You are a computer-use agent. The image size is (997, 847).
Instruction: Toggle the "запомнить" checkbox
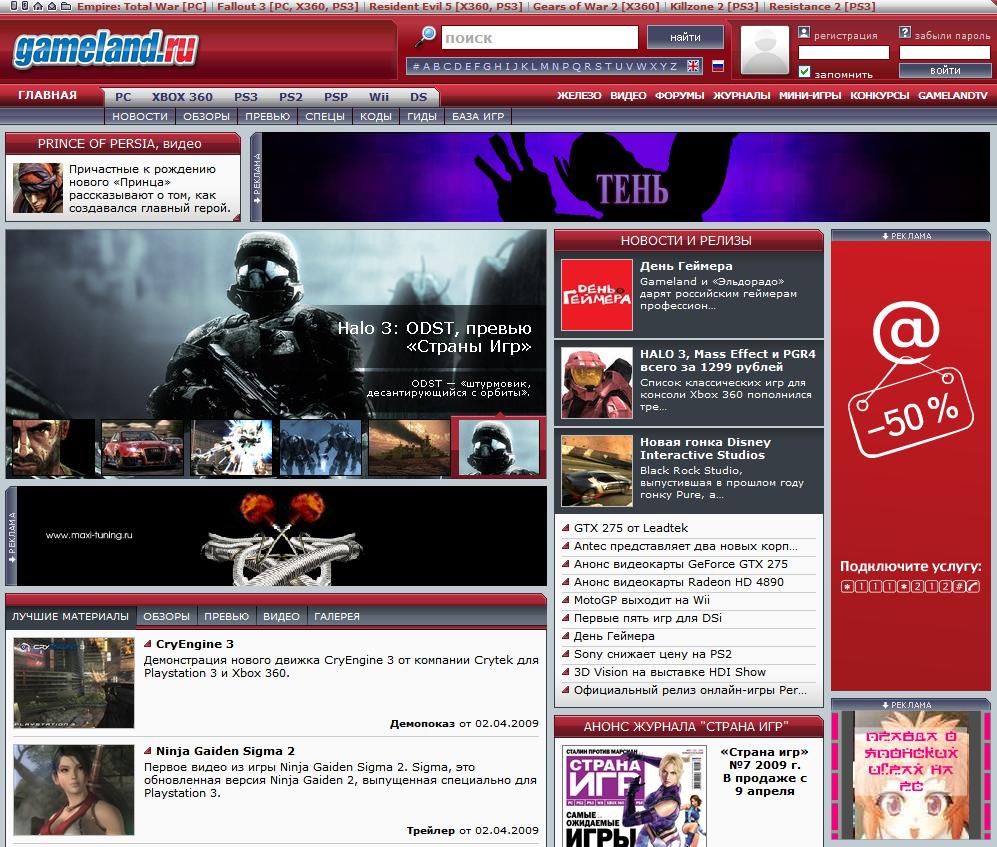[804, 72]
